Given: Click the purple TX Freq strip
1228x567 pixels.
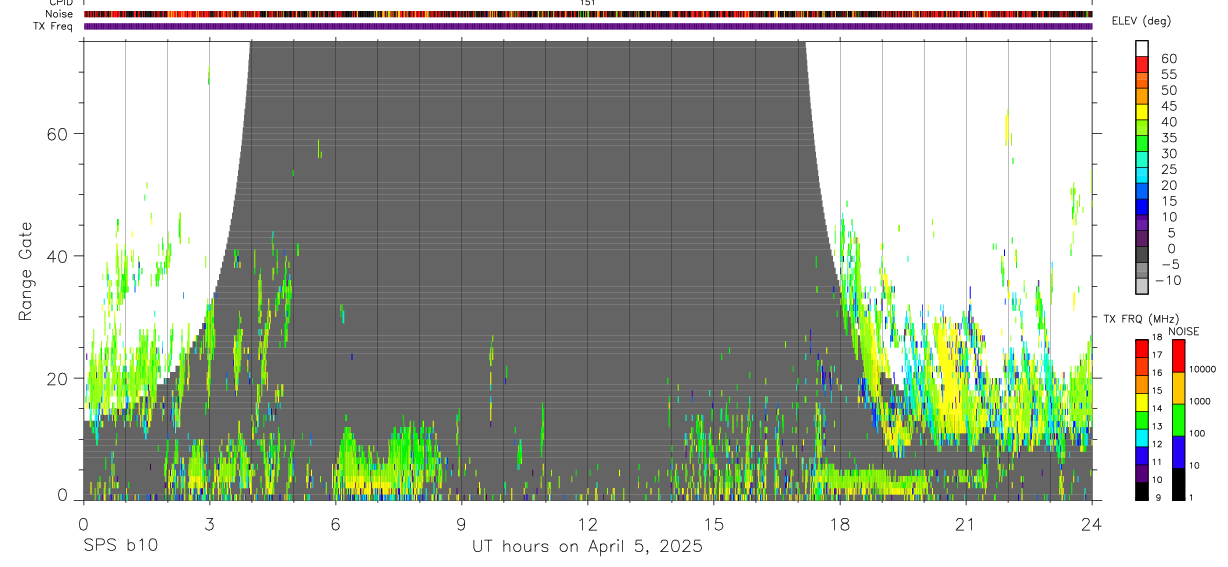Looking at the screenshot, I should (588, 26).
